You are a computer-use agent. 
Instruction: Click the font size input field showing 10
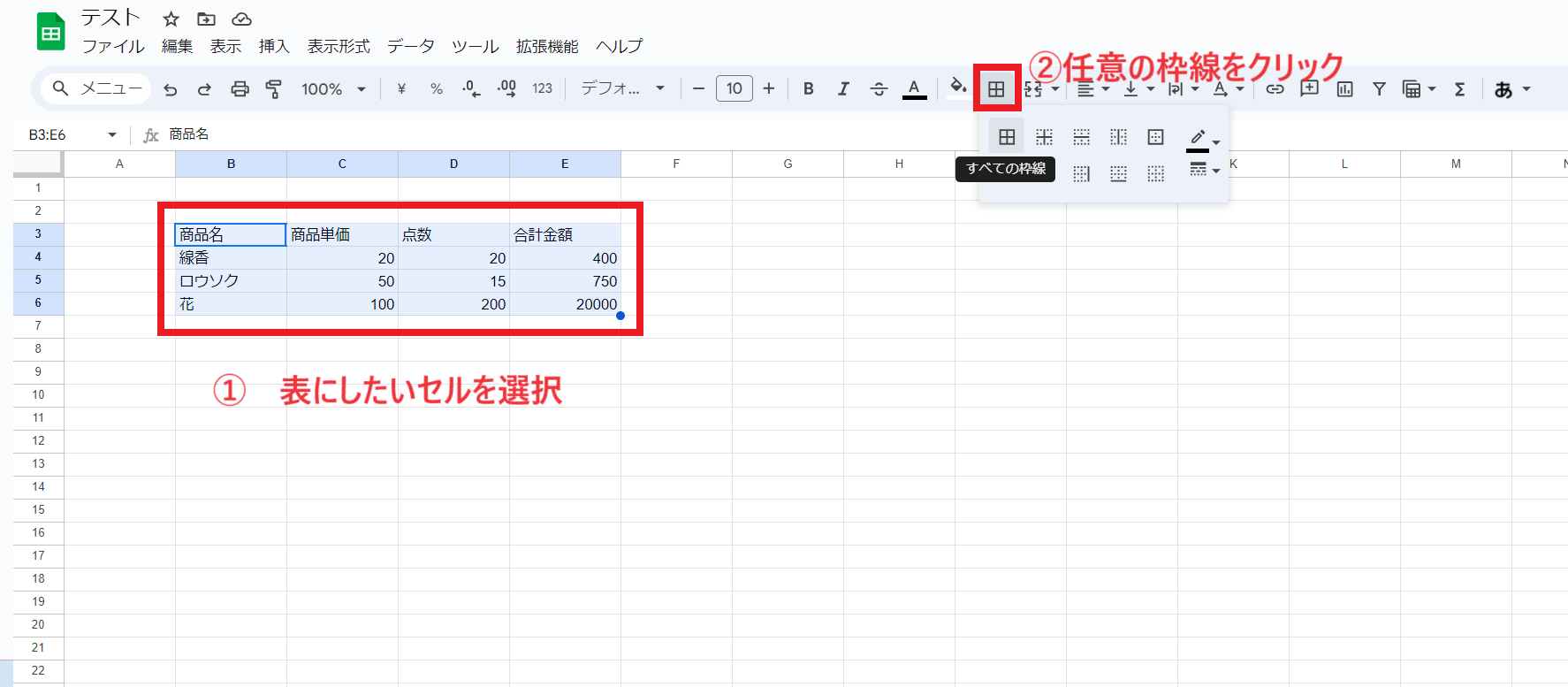click(x=735, y=88)
